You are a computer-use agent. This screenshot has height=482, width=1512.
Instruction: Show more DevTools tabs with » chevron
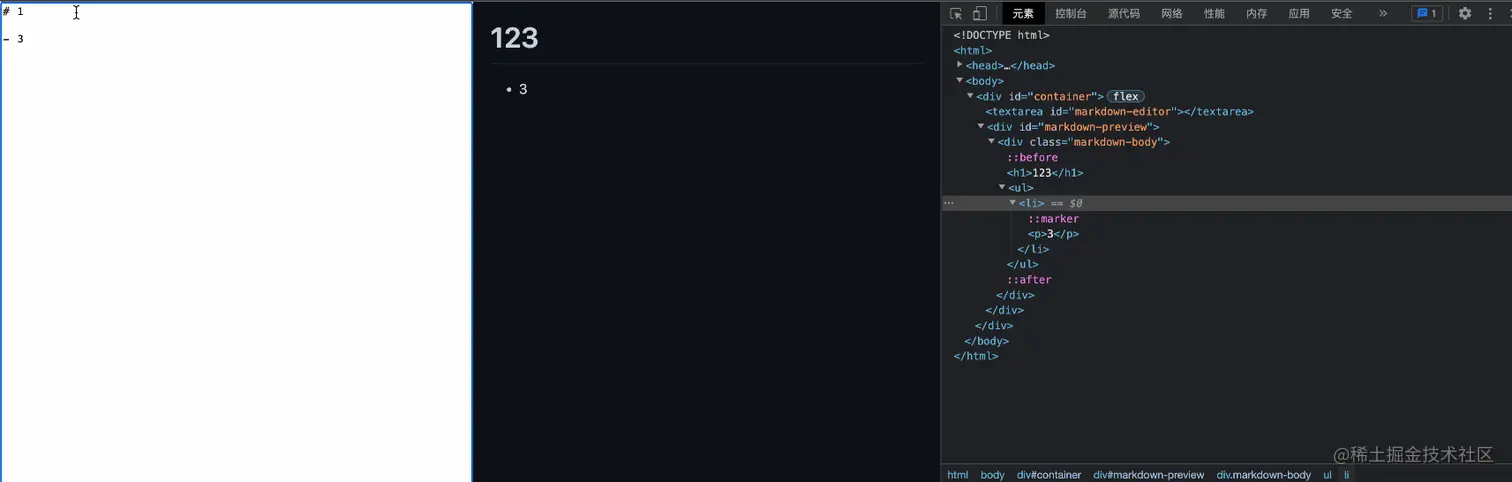pyautogui.click(x=1383, y=14)
